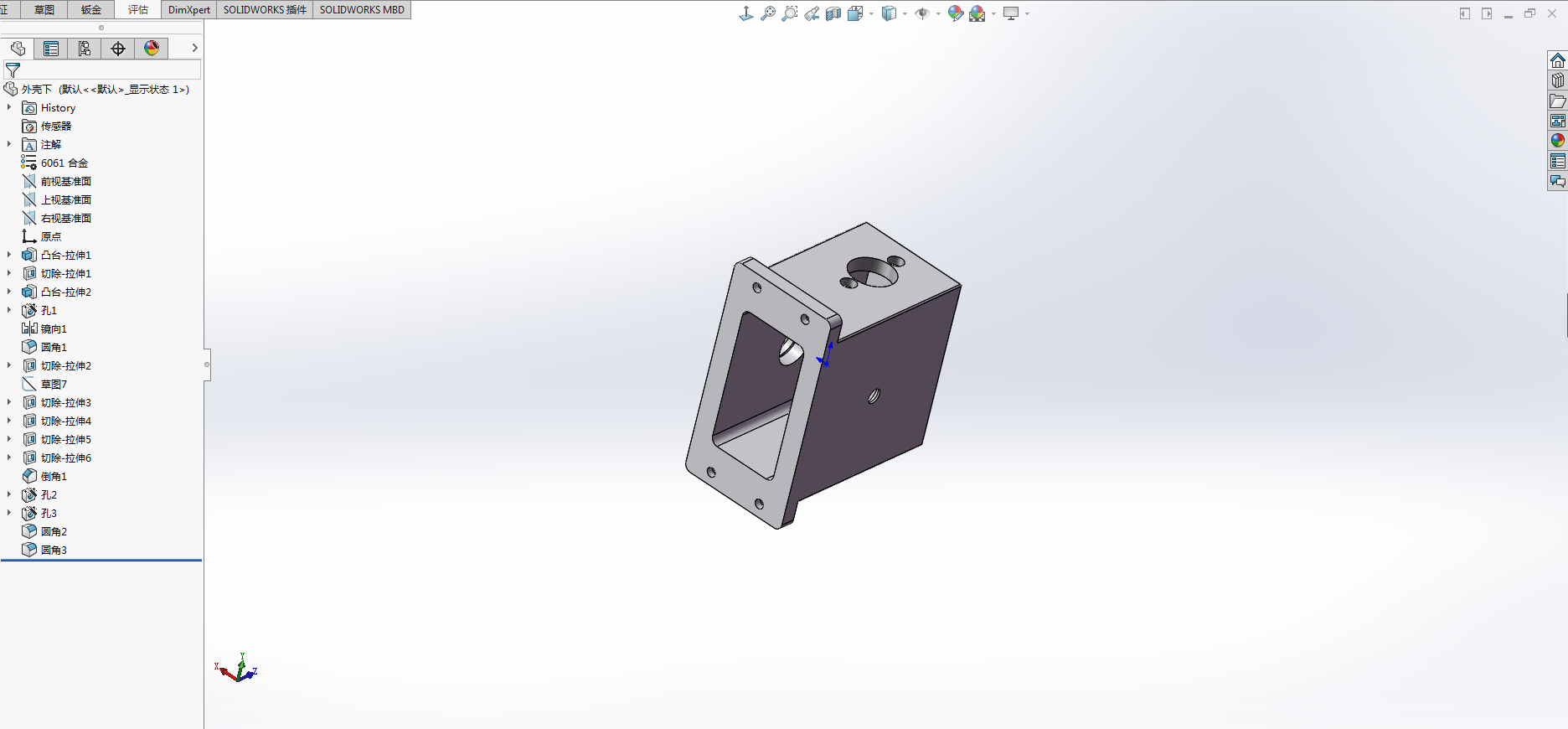Select the 传感器 sensors folder

coord(47,127)
